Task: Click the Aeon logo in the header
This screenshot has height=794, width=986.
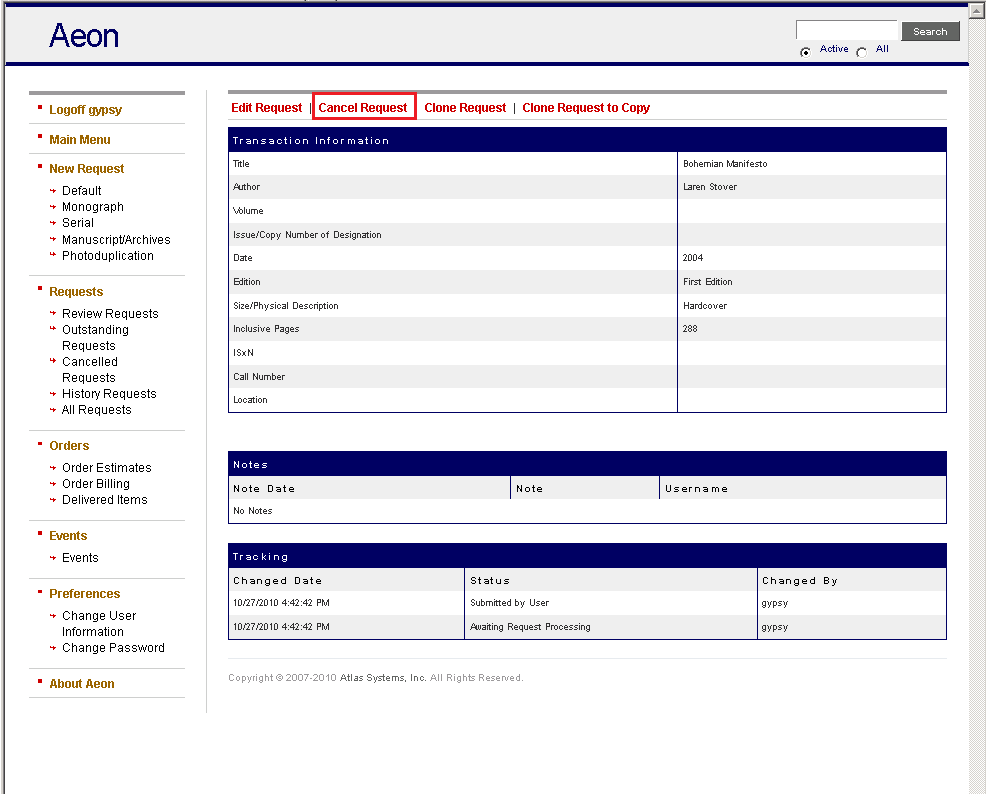Action: click(x=84, y=36)
